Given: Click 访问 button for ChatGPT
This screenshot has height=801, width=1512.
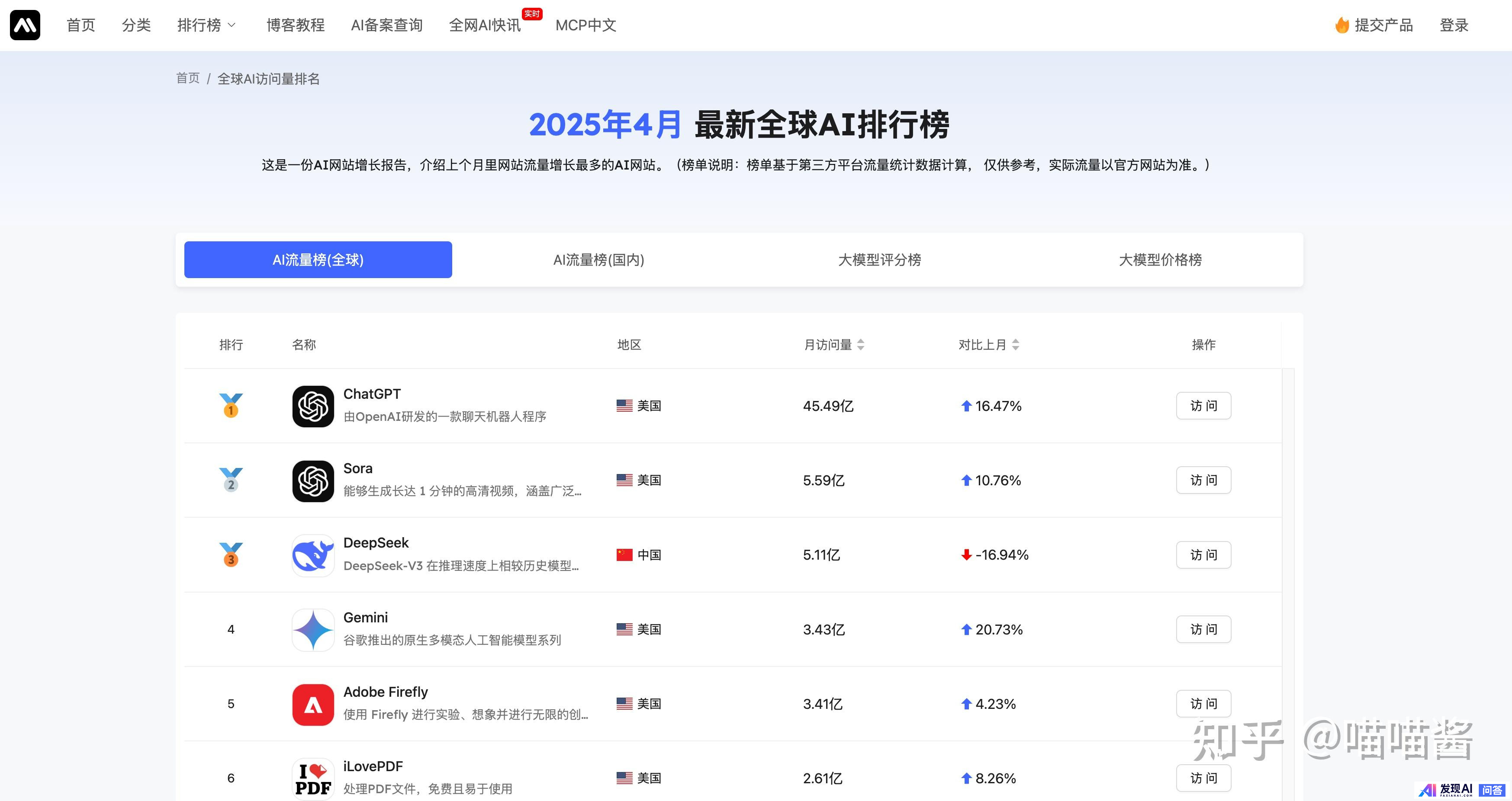Looking at the screenshot, I should click(1203, 406).
